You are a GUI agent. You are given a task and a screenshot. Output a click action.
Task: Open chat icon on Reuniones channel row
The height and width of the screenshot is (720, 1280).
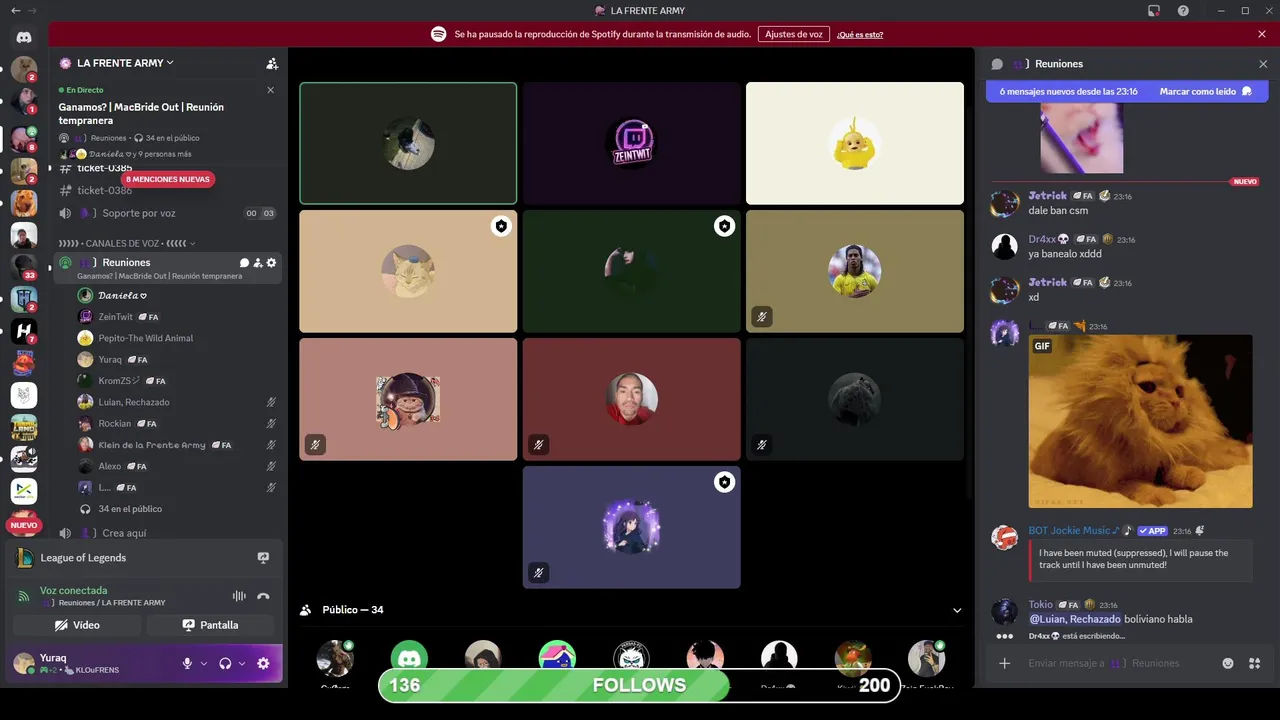point(244,263)
